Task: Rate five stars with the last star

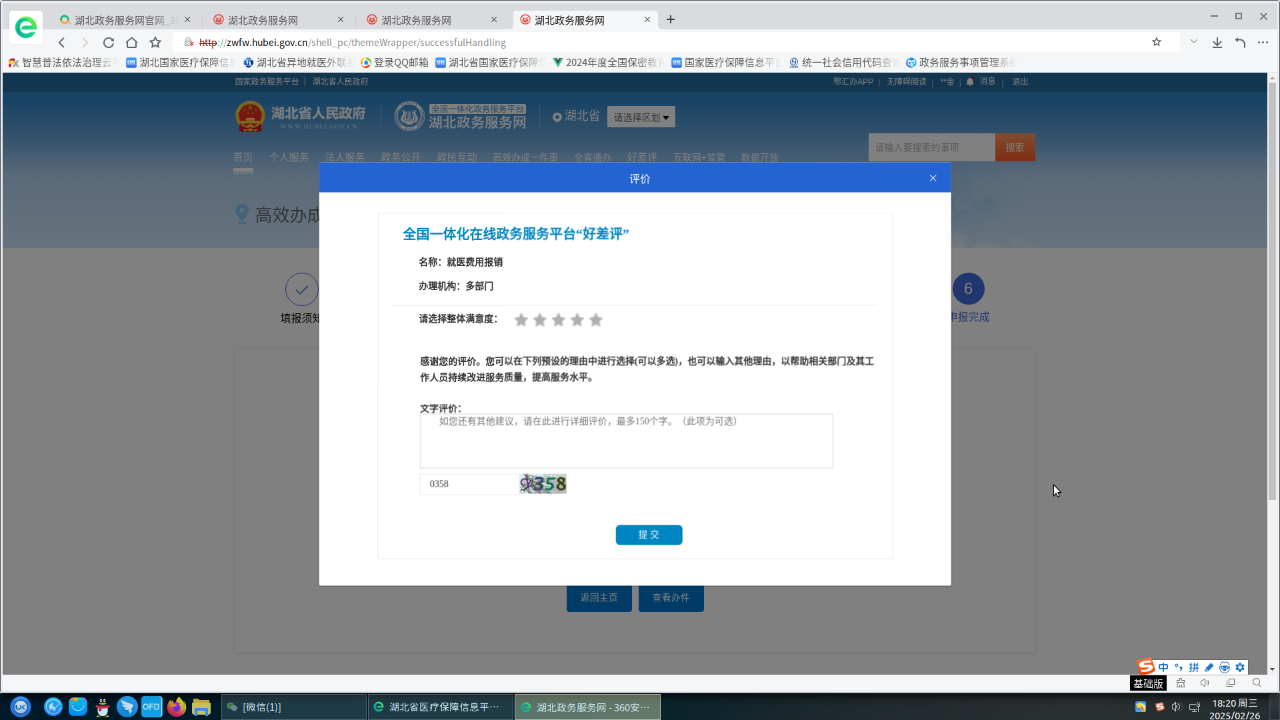Action: (596, 320)
